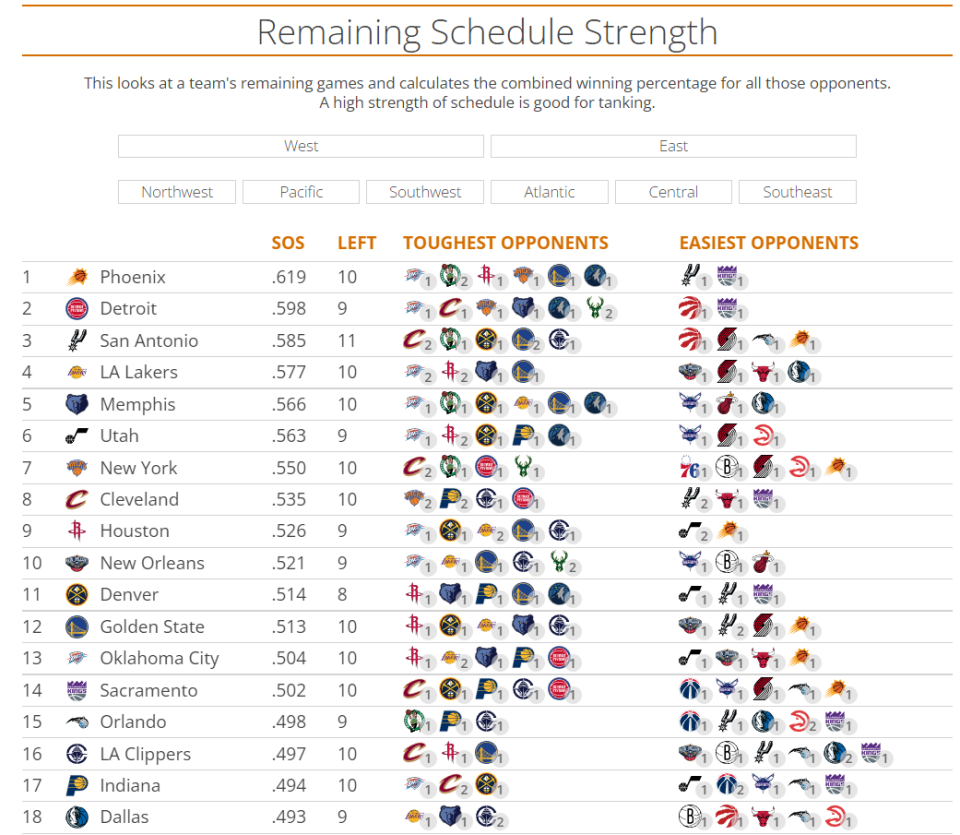Viewport: 960px width, 835px height.
Task: Open the LA Lakers team link
Action: click(x=139, y=372)
